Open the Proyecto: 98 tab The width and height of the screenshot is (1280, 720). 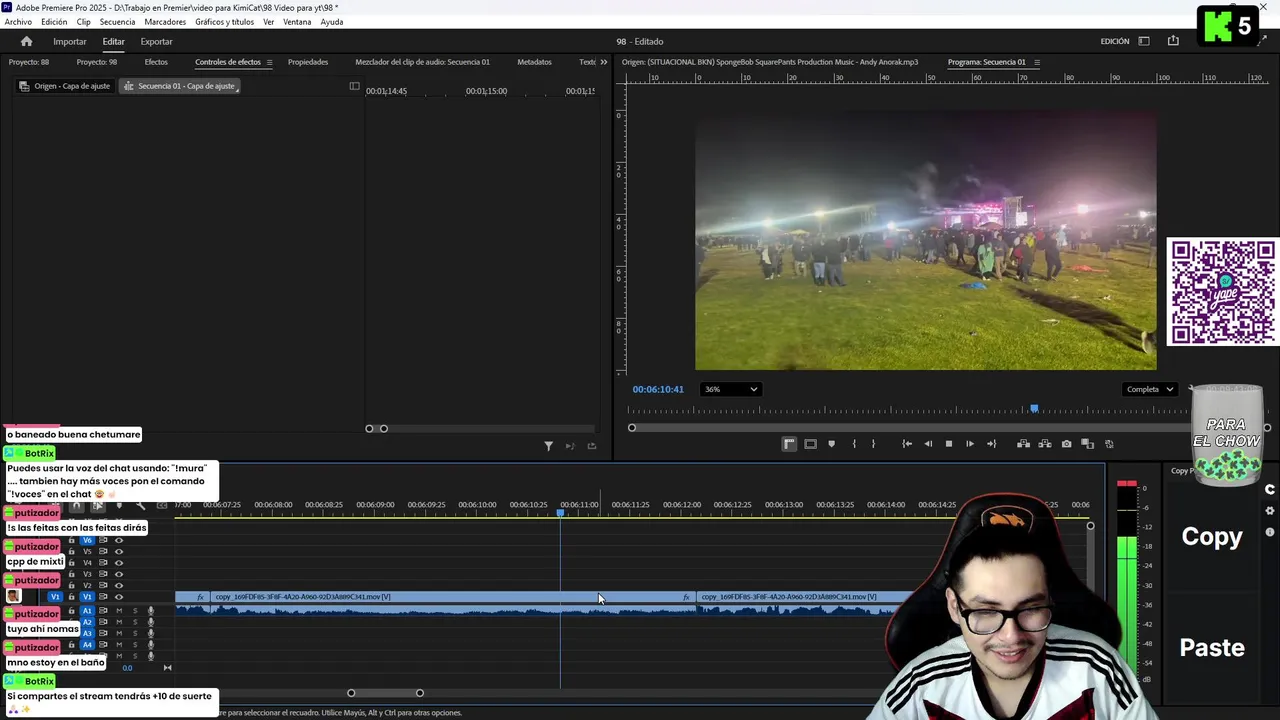tap(97, 62)
